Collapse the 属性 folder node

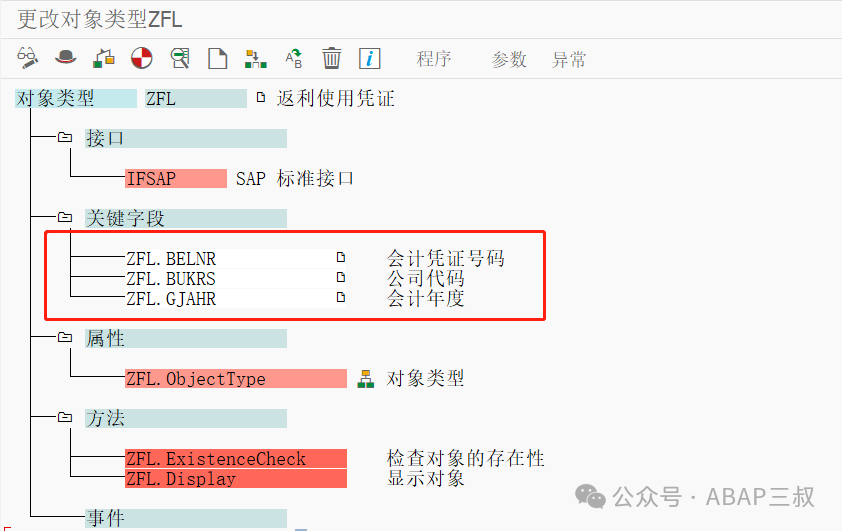tap(65, 337)
